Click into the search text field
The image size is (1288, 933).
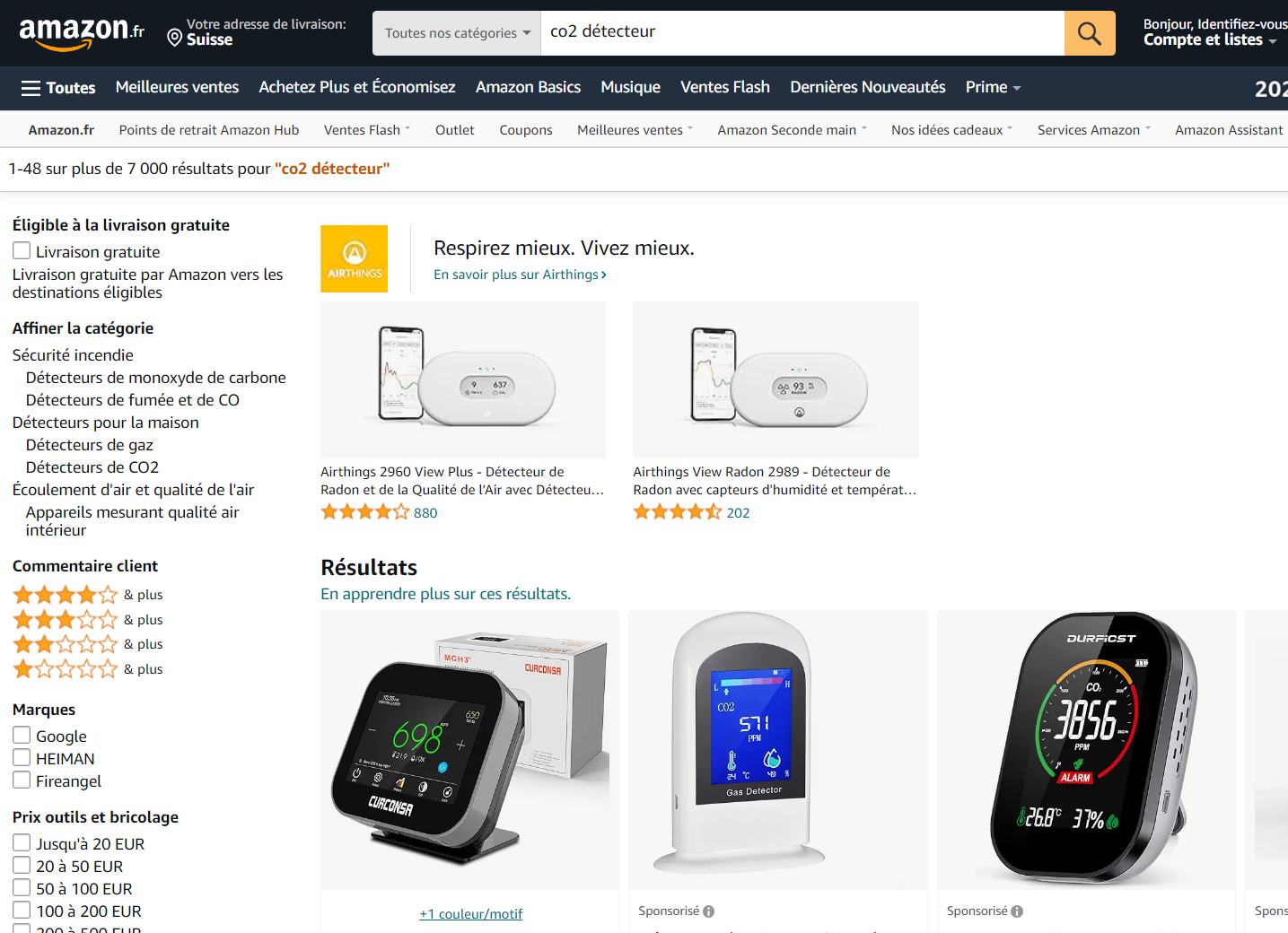coord(802,33)
